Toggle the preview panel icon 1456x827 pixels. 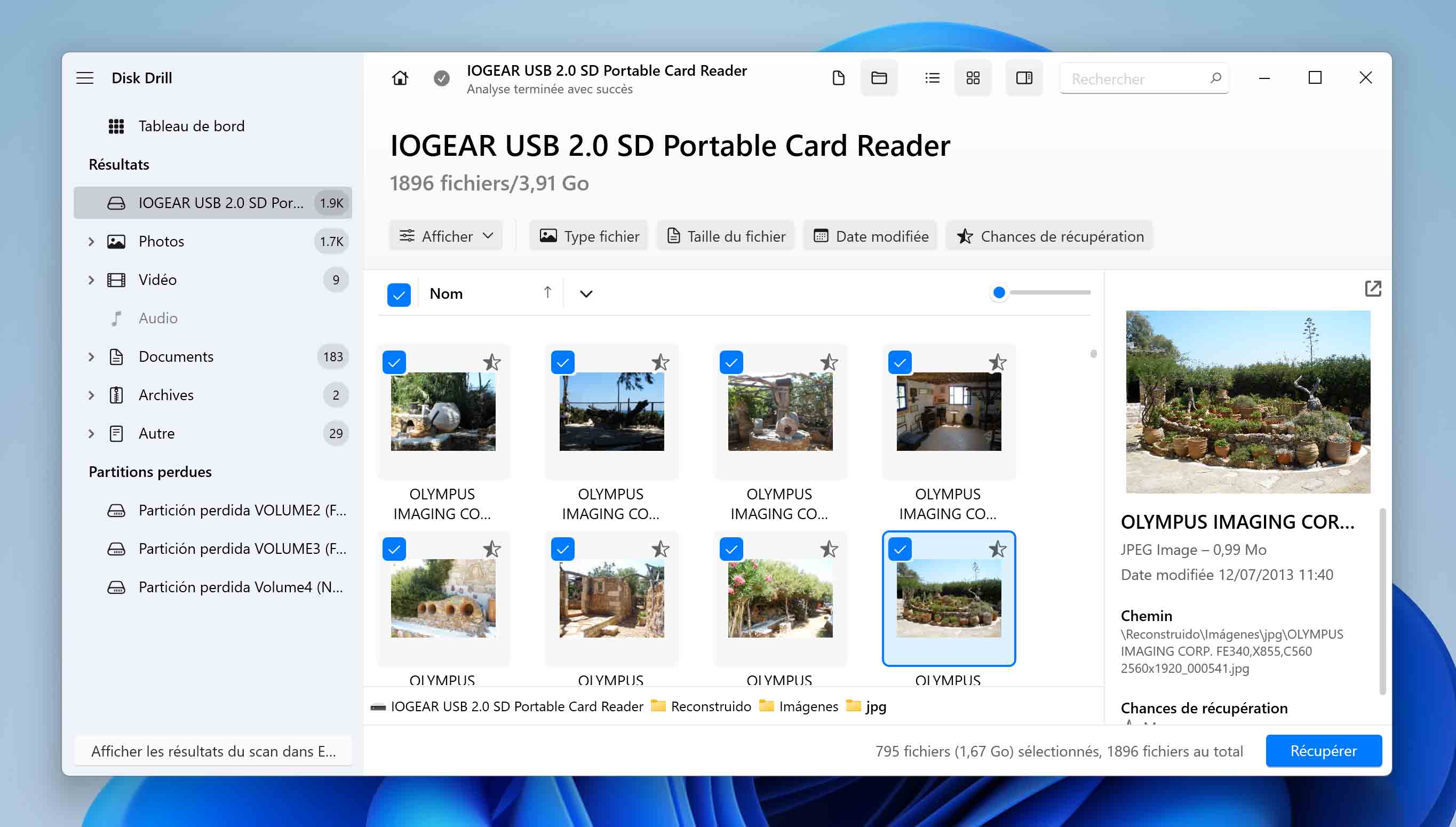click(1024, 78)
